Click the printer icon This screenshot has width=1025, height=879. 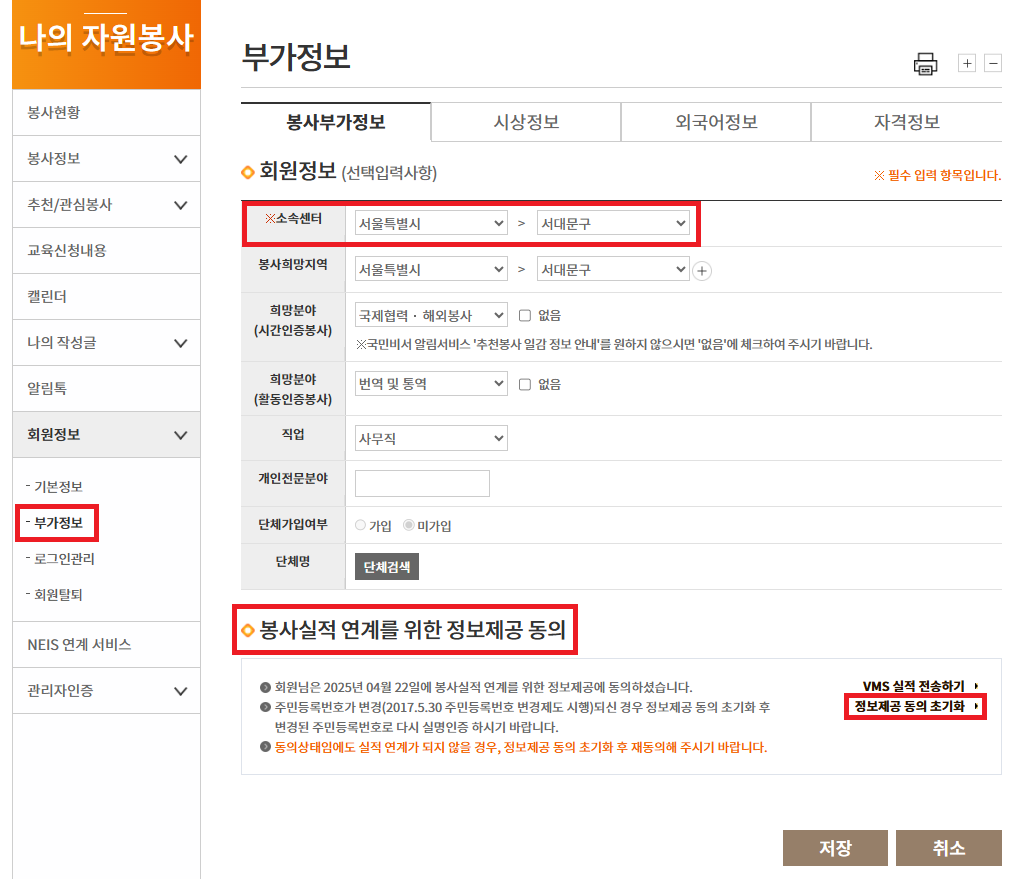[925, 64]
